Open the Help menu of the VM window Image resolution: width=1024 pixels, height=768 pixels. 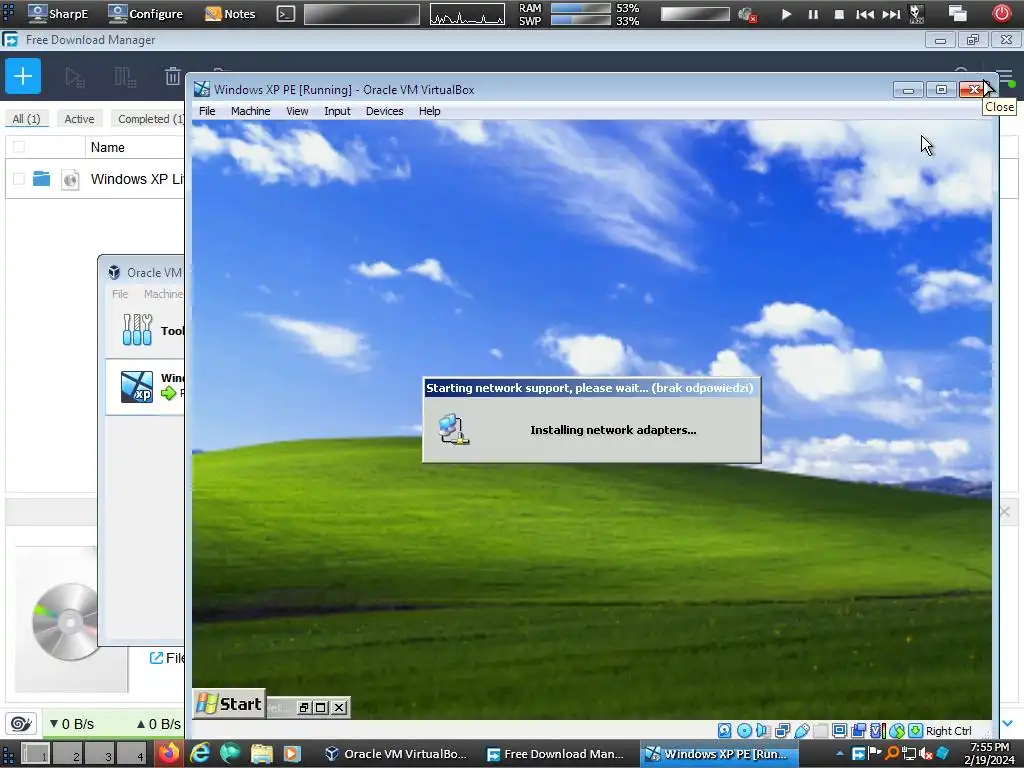pyautogui.click(x=429, y=111)
